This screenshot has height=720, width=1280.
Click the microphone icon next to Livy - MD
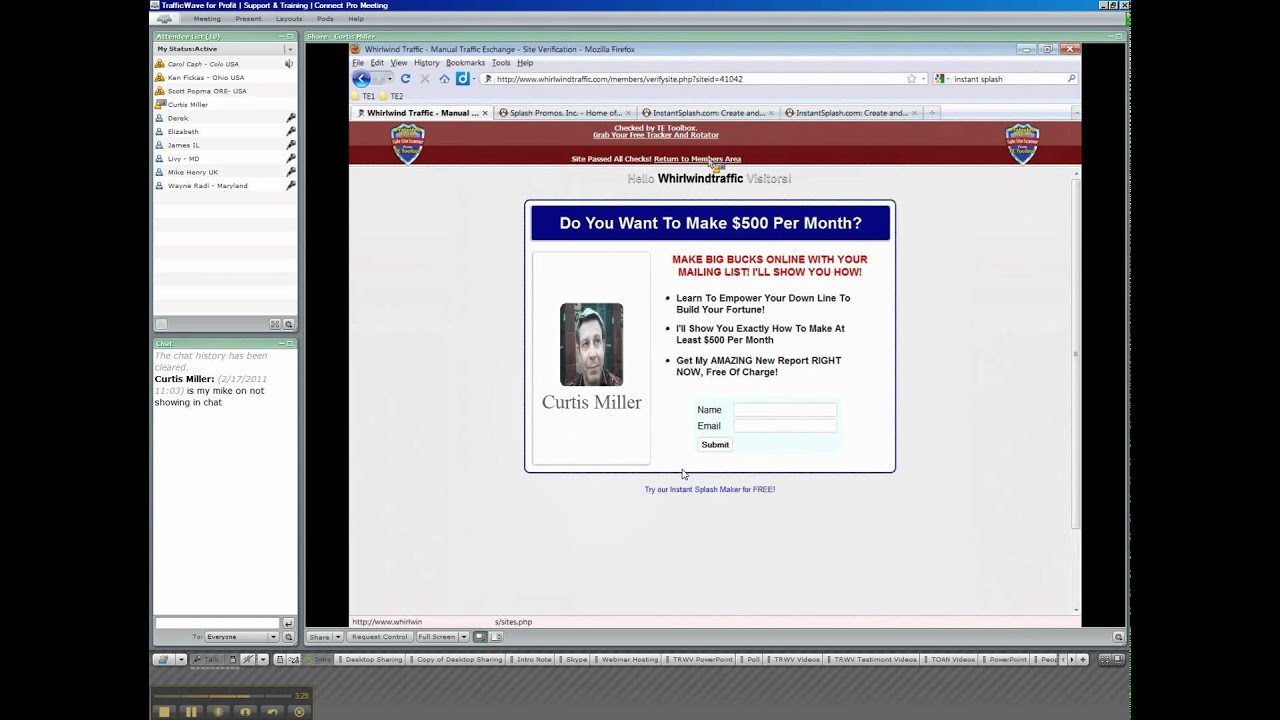click(x=291, y=158)
